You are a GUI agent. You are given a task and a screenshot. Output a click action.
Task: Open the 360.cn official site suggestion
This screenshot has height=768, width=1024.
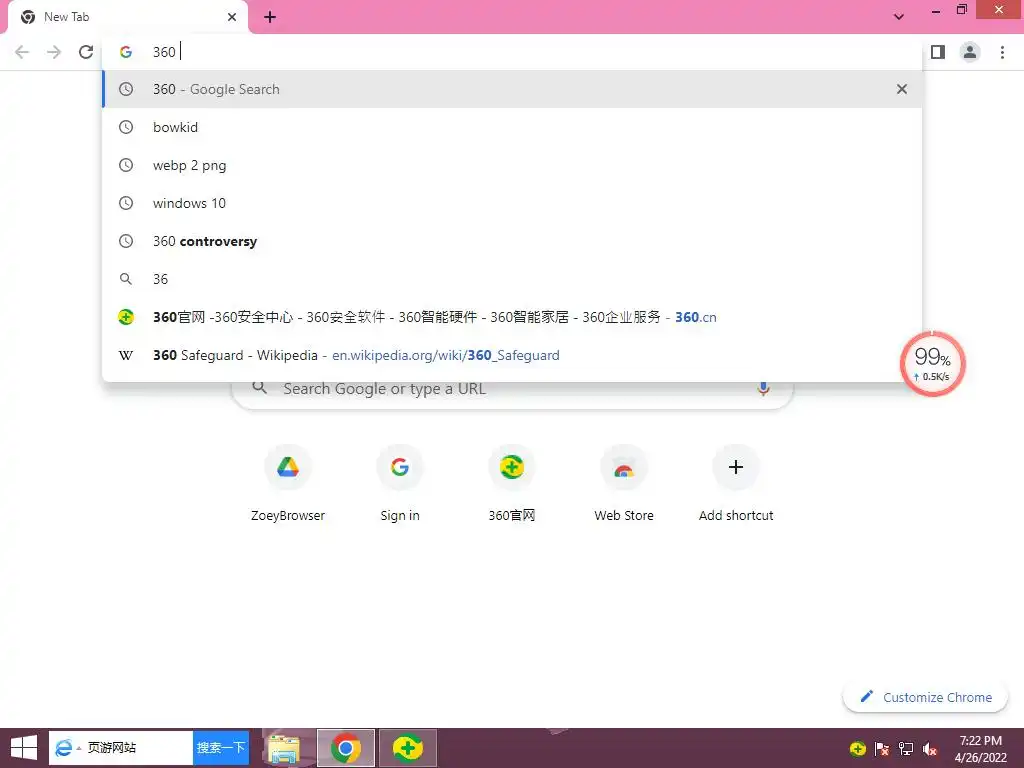point(512,317)
